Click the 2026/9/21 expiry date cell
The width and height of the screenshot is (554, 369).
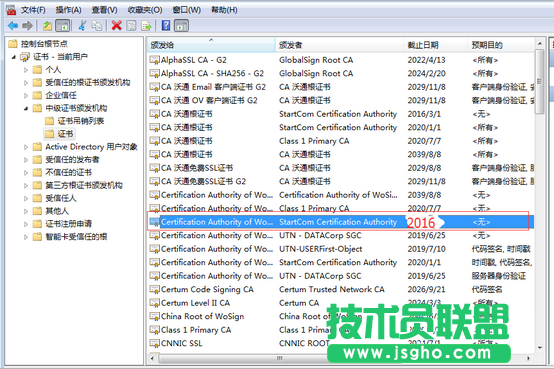tap(426, 289)
